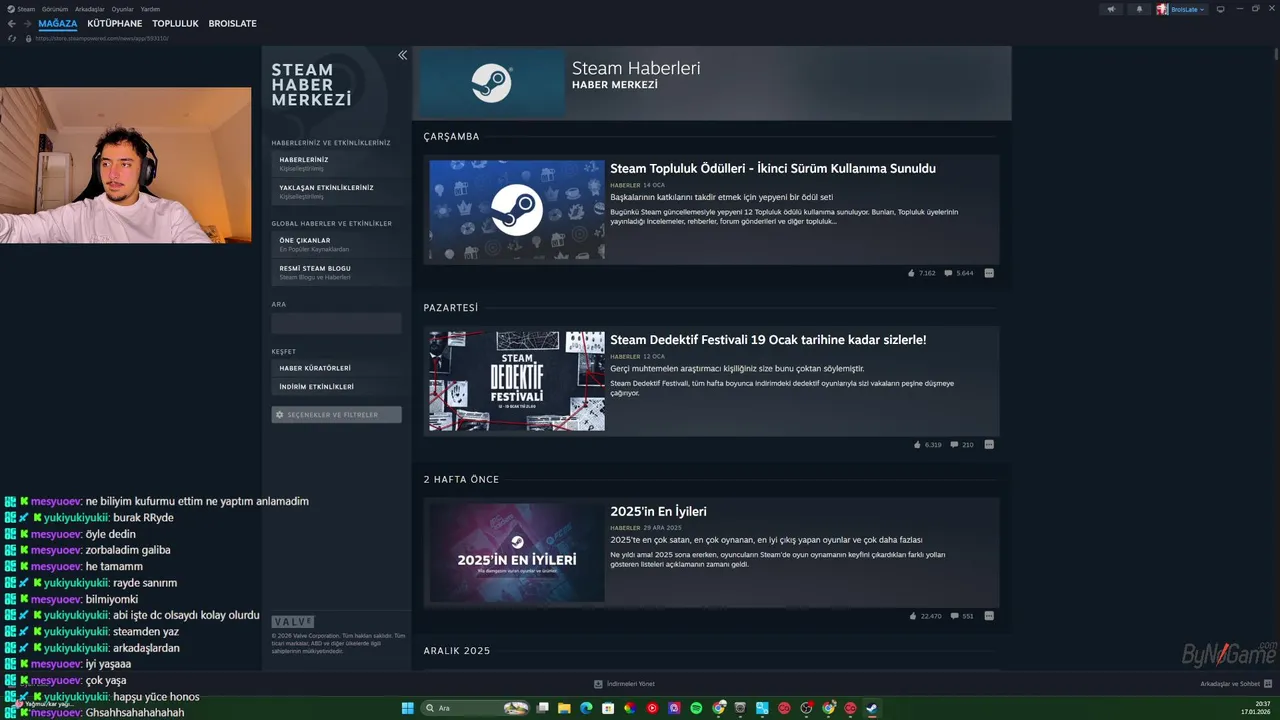This screenshot has width=1280, height=720.
Task: Open the Görünüm menu
Action: pyautogui.click(x=55, y=9)
